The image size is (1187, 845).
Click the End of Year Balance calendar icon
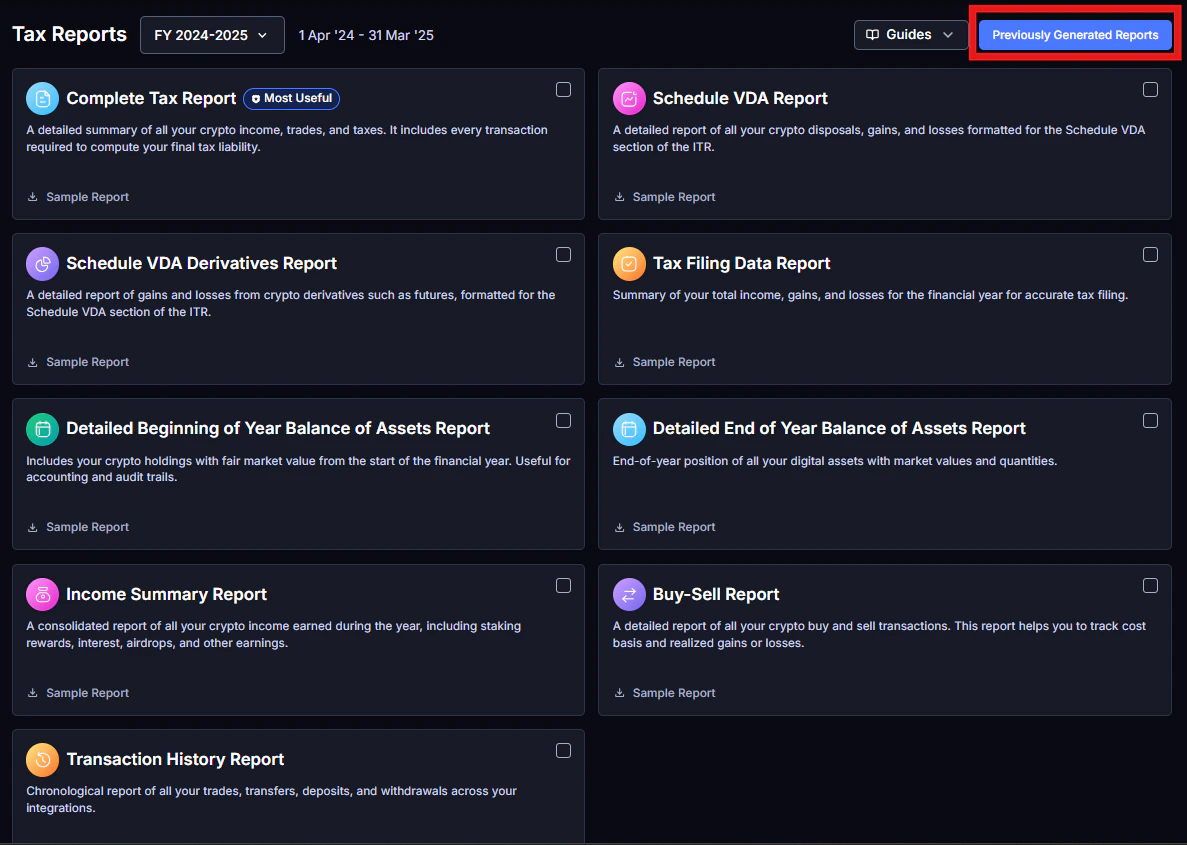pos(629,429)
